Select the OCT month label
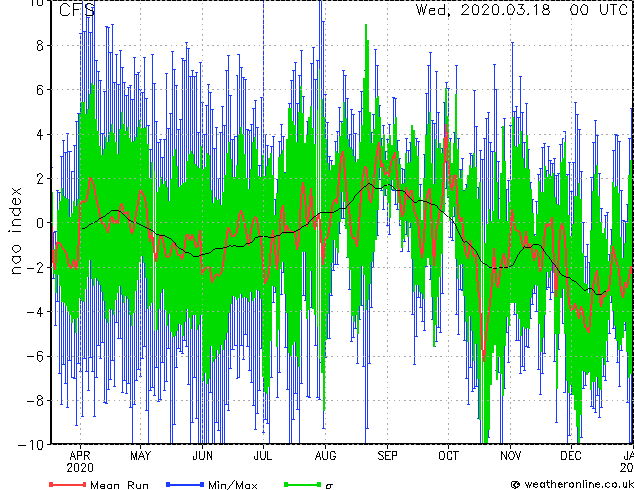The image size is (634, 490). pos(448,456)
